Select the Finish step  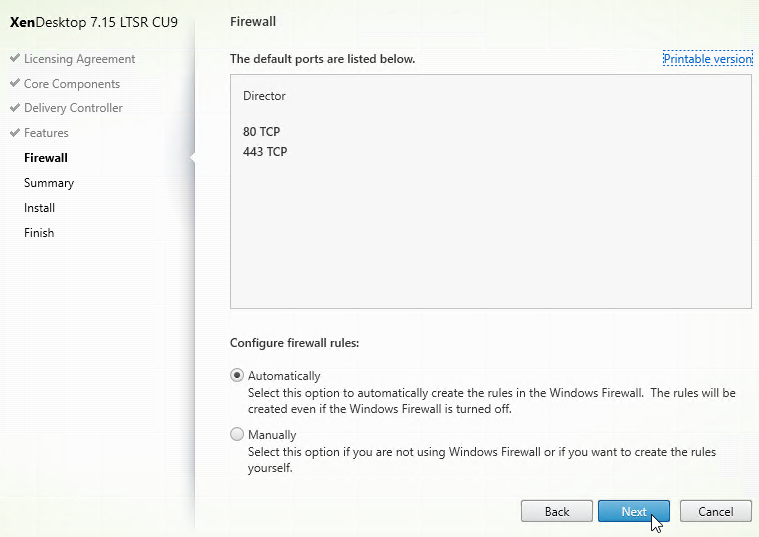39,233
